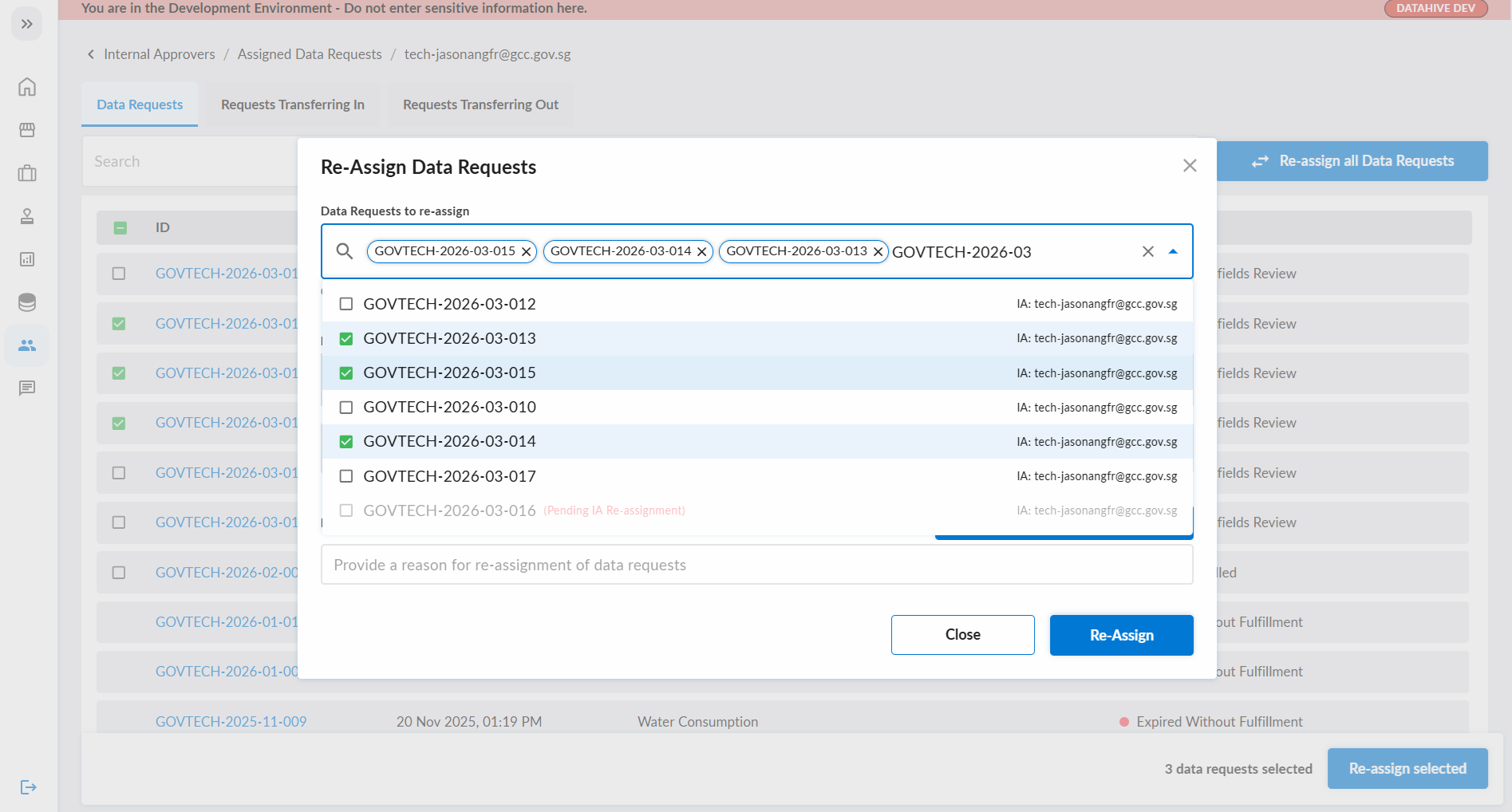Expand the sidebar with double chevron icon
Screen dimensions: 1512x812
[27, 24]
